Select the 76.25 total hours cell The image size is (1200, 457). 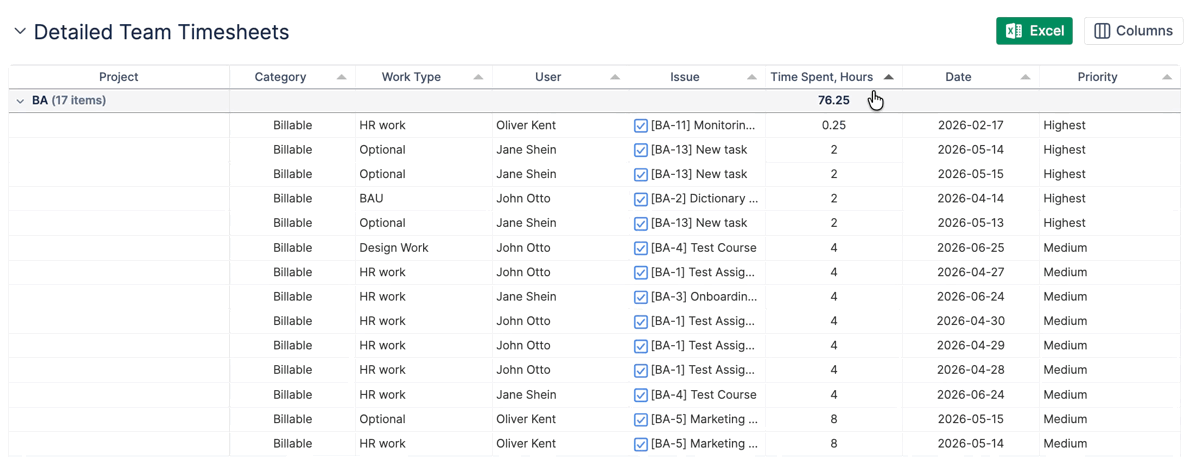click(833, 101)
